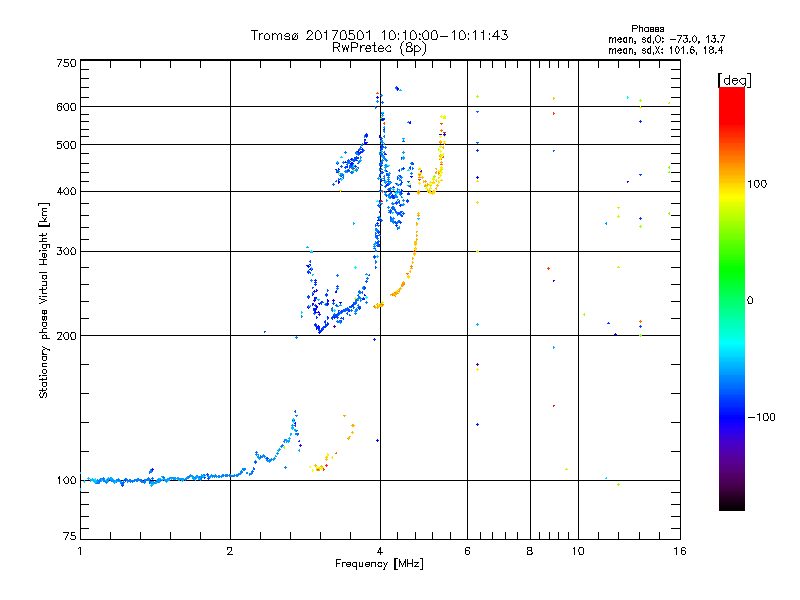This screenshot has width=800, height=600.
Task: Click the x-axis tick label "10"
Action: (578, 551)
